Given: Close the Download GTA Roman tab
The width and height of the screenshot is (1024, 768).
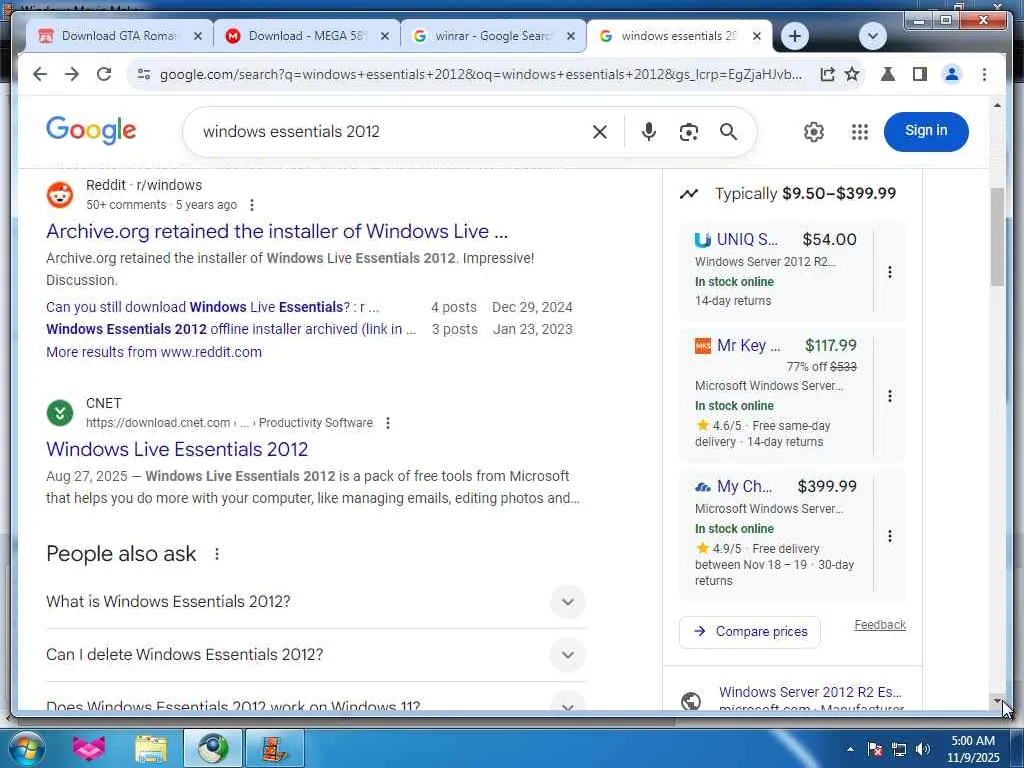Looking at the screenshot, I should coord(198,37).
